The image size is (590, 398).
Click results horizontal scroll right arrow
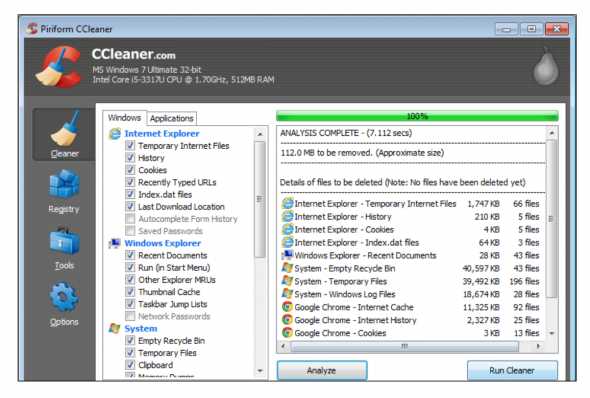(539, 346)
